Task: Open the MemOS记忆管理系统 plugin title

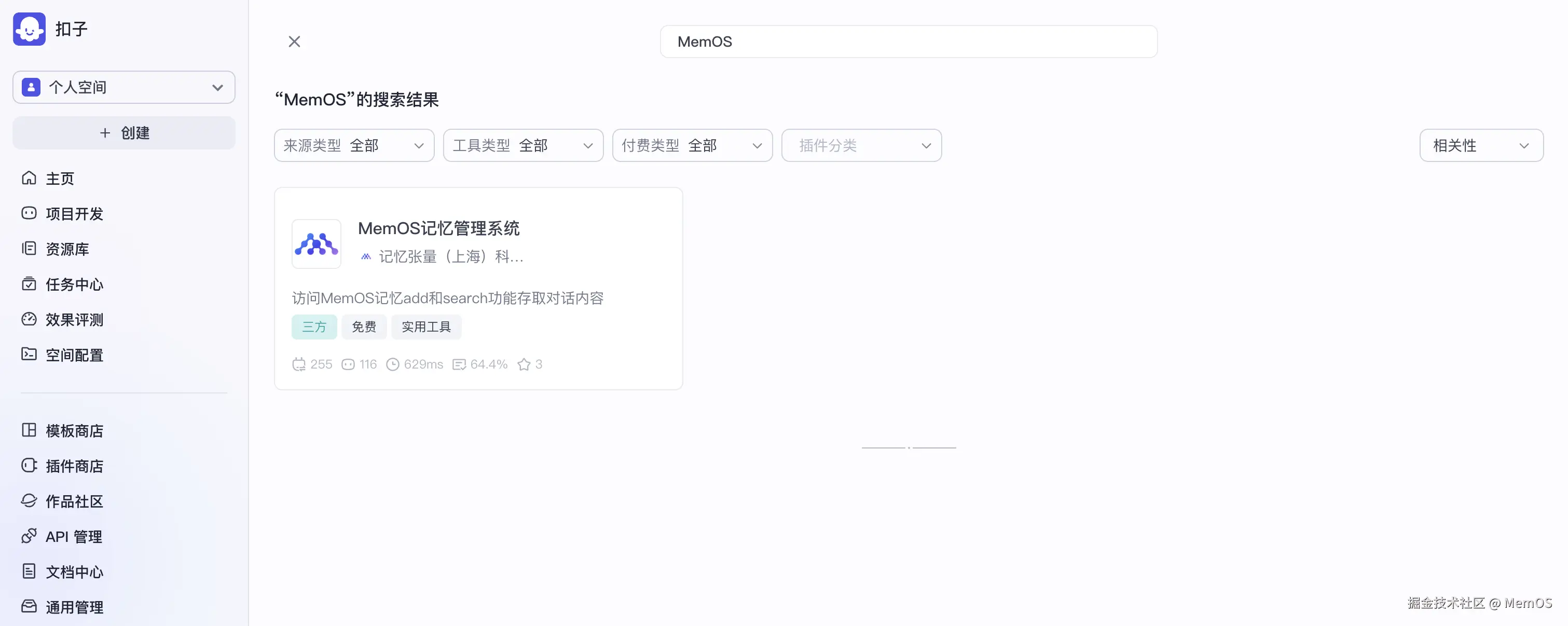Action: click(439, 228)
